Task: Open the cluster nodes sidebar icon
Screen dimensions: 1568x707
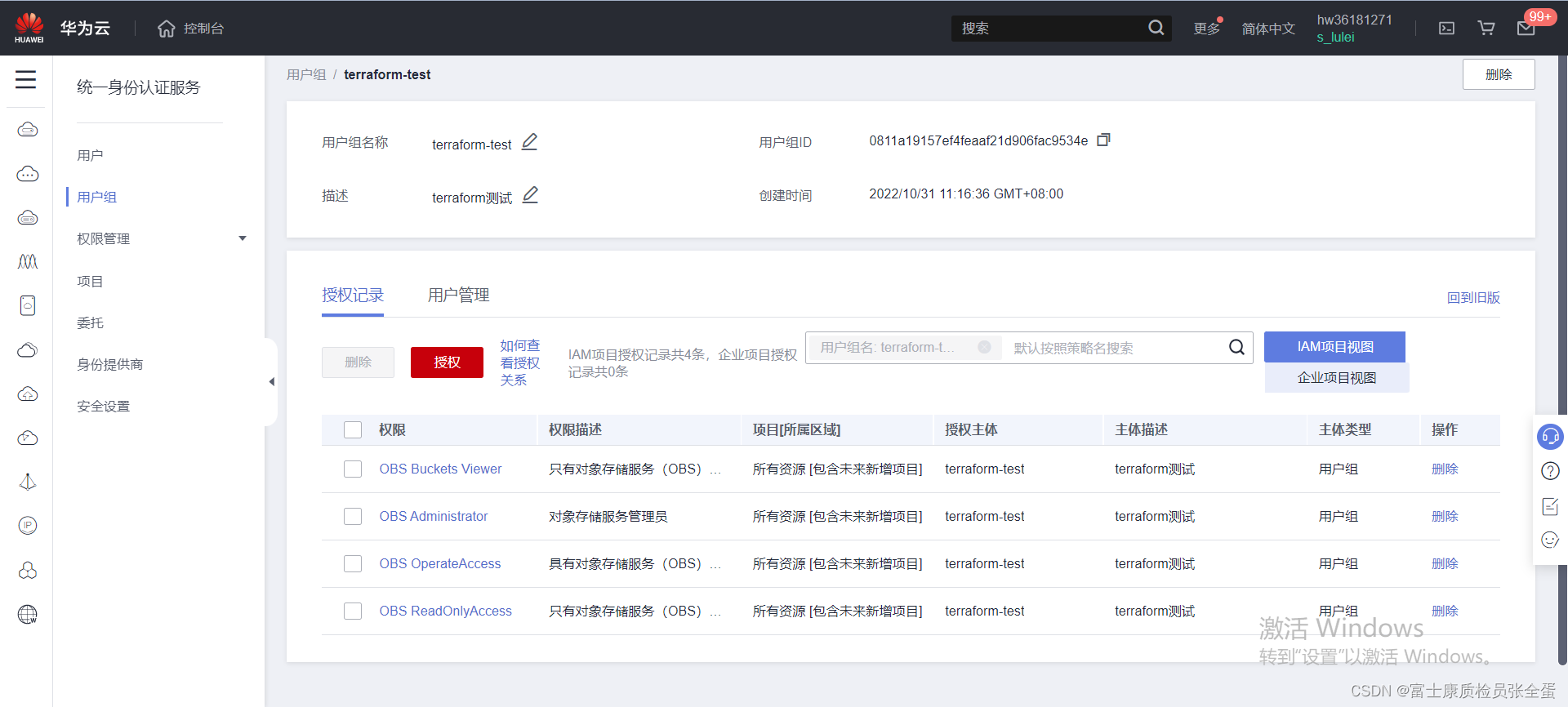Action: 28,570
